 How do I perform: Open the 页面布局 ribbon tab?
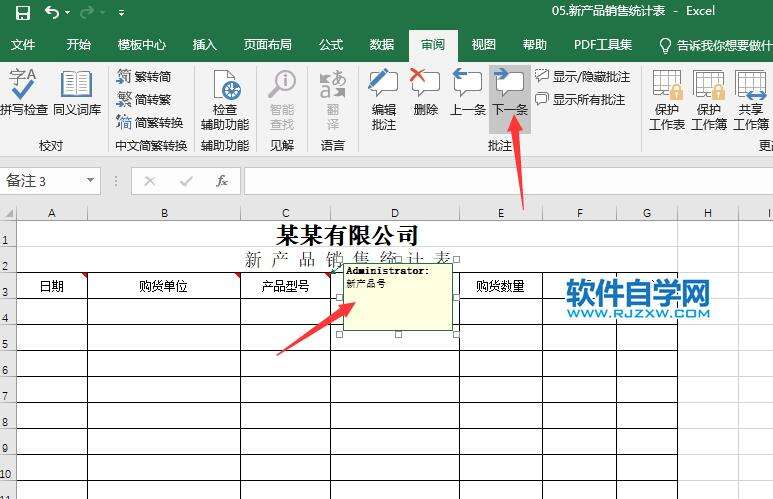point(268,45)
